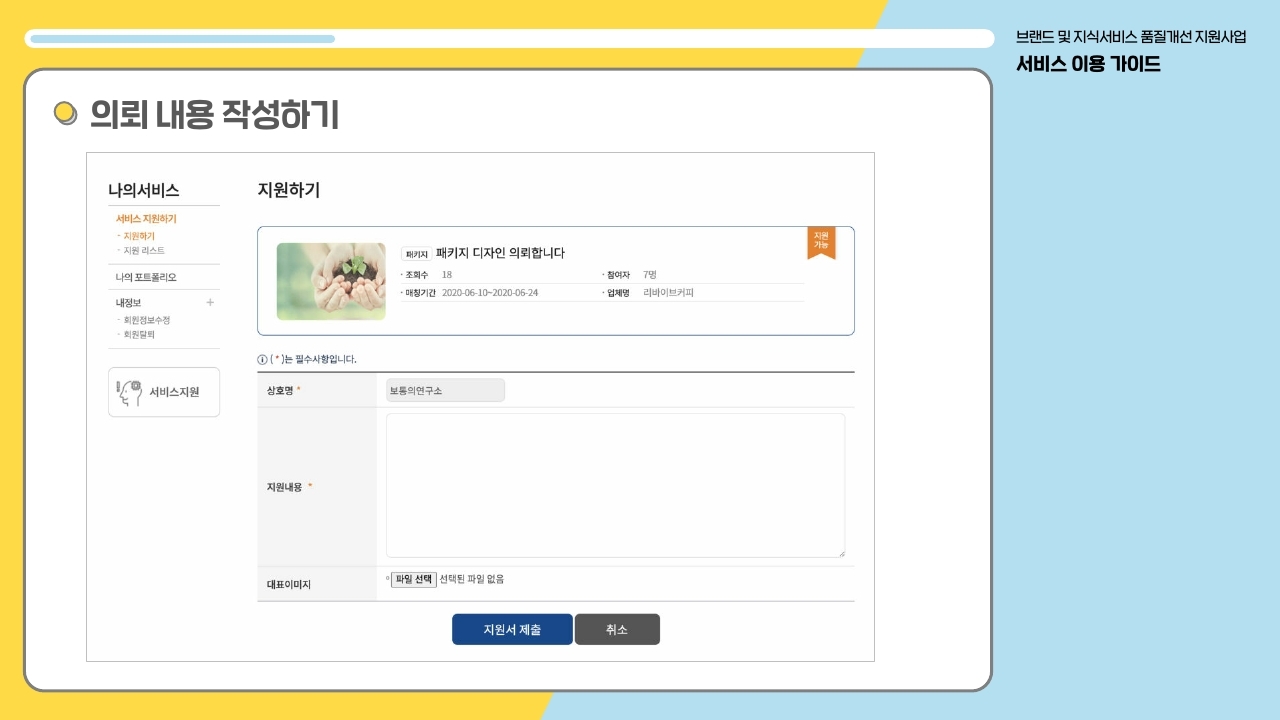Screen dimensions: 1280x720
Task: Click the 패키지 category tag
Action: (416, 254)
